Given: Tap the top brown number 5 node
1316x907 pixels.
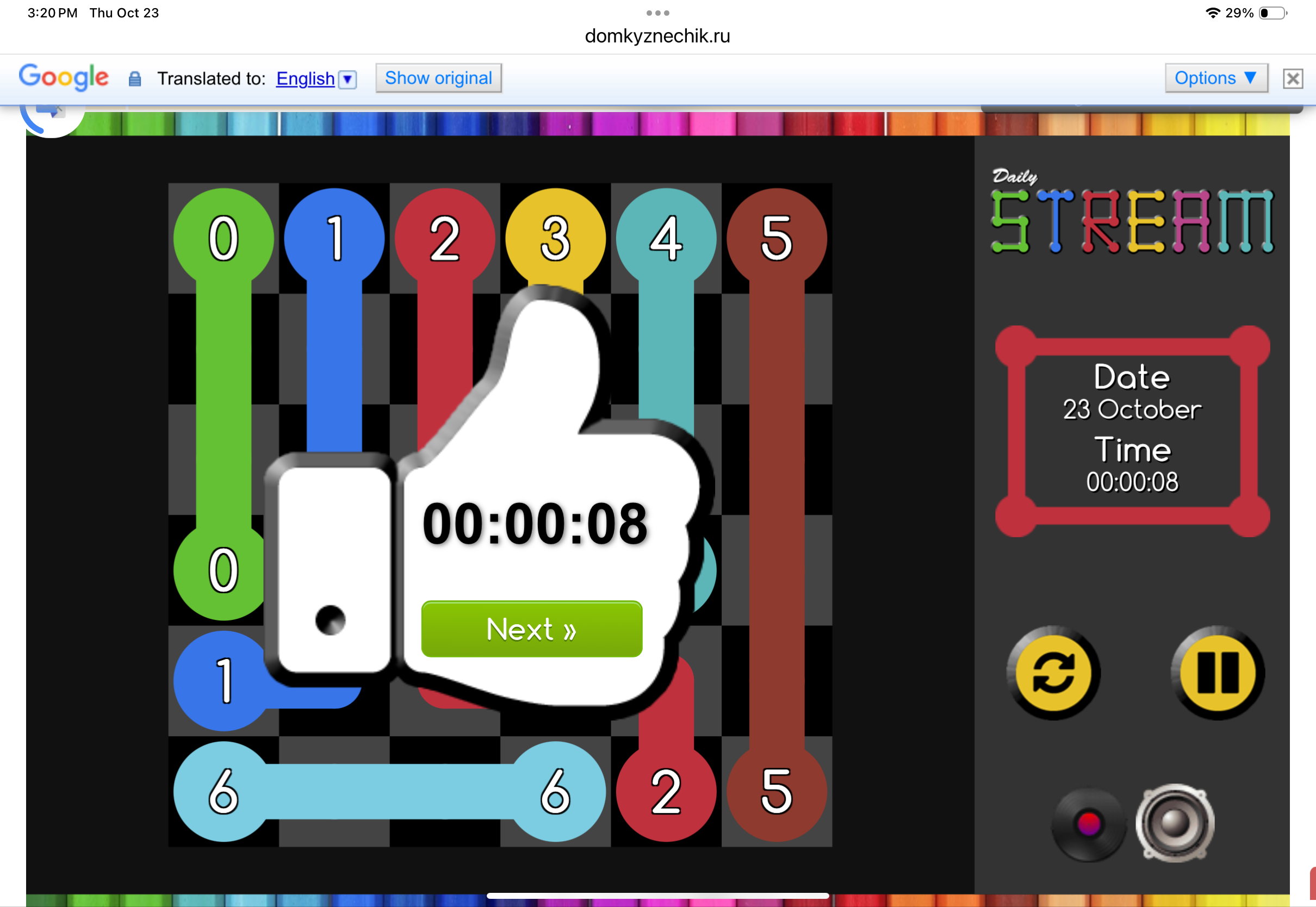Looking at the screenshot, I should point(776,238).
